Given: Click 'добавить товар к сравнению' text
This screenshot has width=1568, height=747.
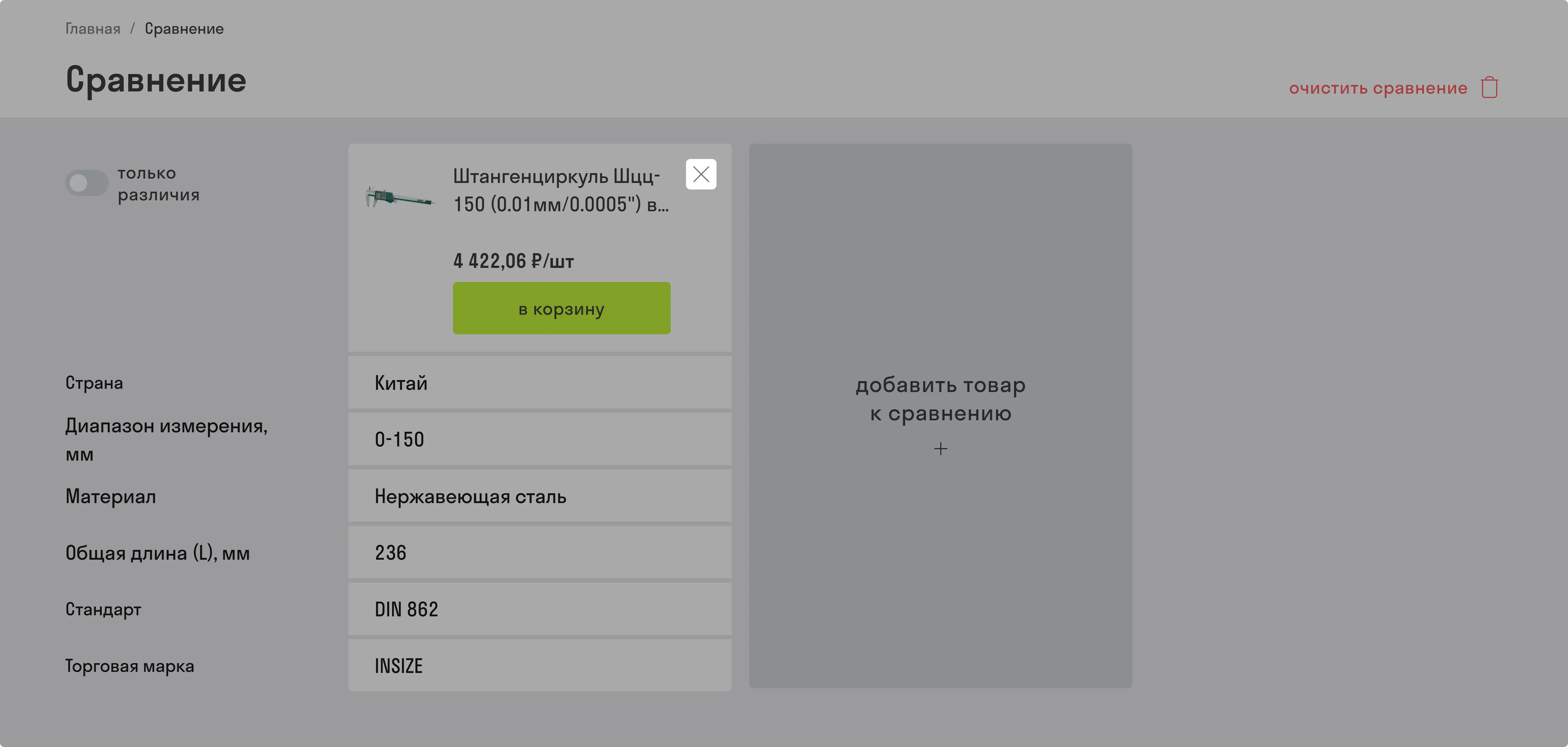Looking at the screenshot, I should pos(941,399).
